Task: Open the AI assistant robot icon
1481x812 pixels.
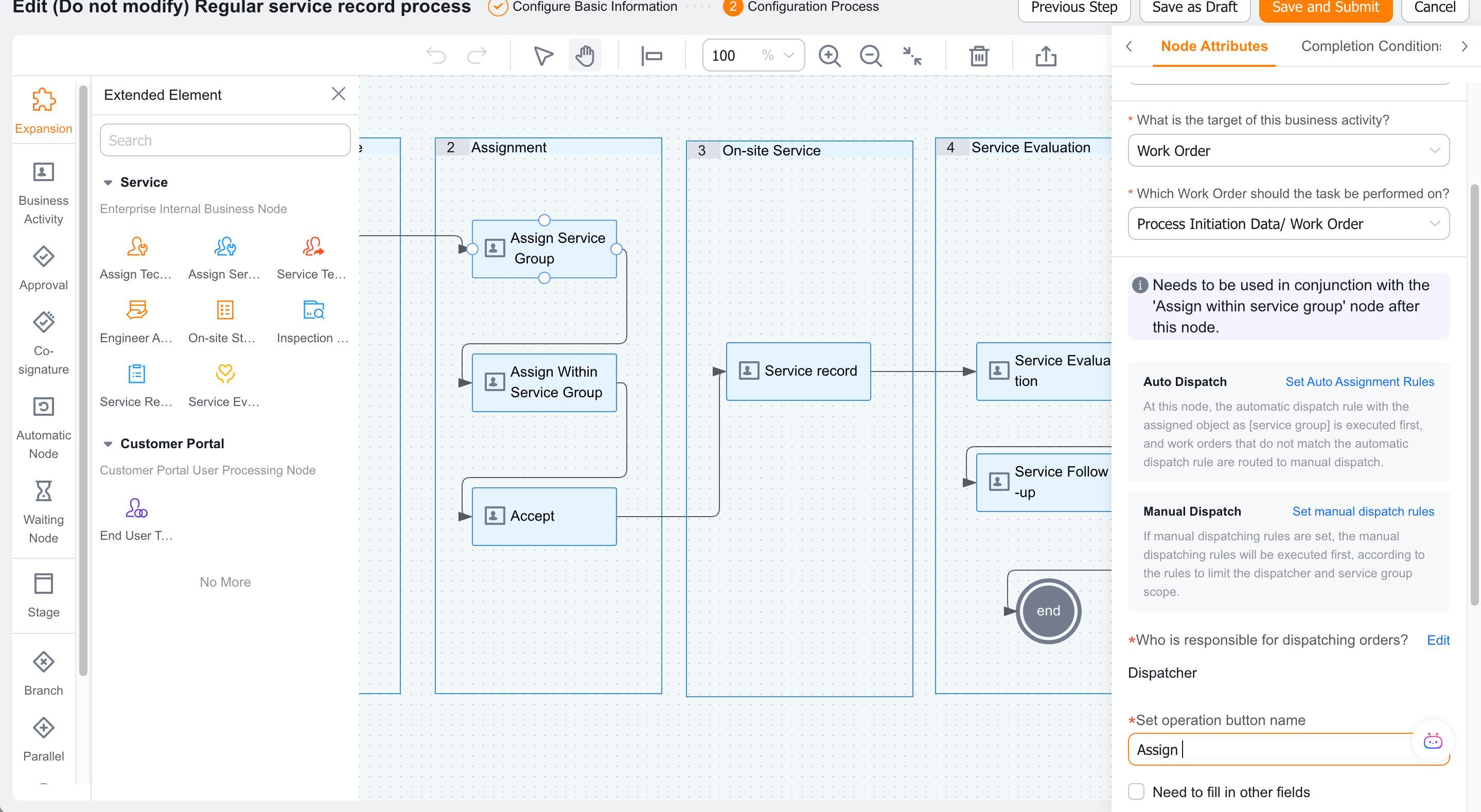Action: coord(1433,742)
